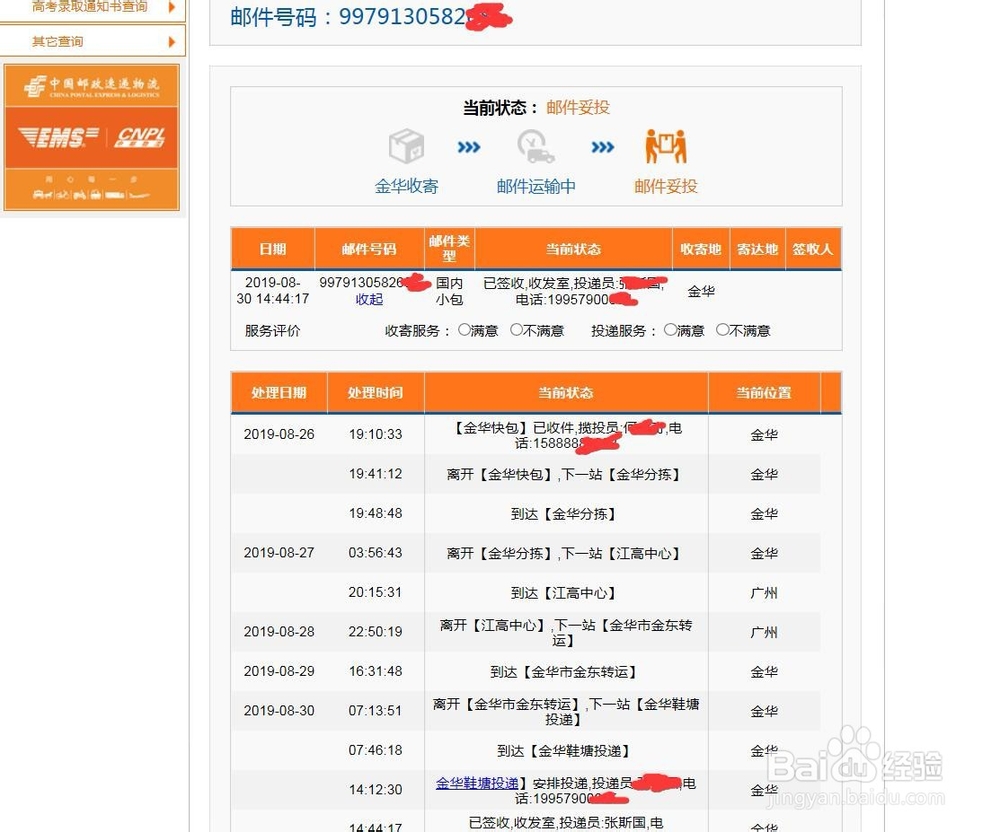The height and width of the screenshot is (832, 1000).
Task: Click the EMS CNPL banner image
Action: (x=92, y=137)
